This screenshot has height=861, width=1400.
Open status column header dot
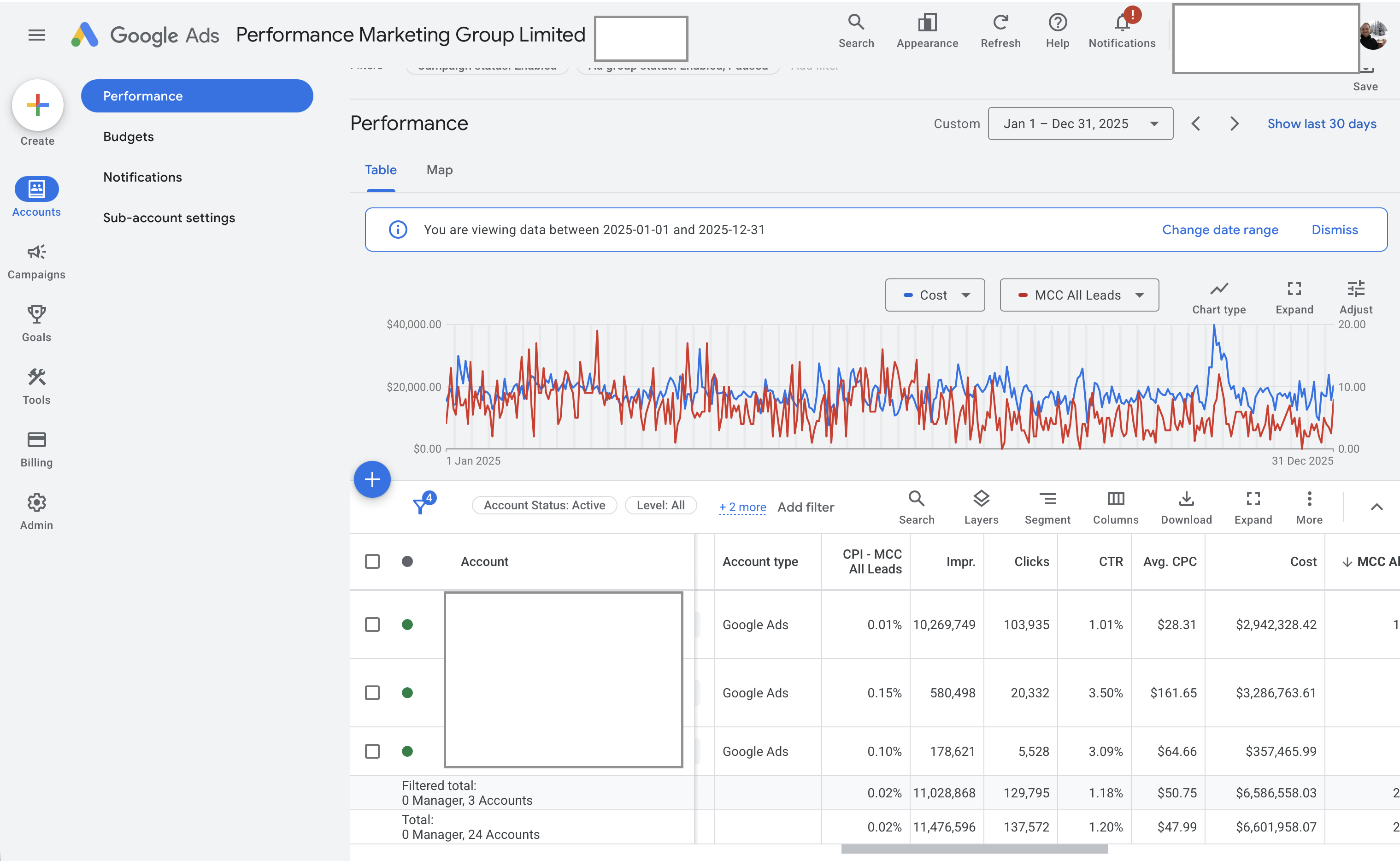407,561
